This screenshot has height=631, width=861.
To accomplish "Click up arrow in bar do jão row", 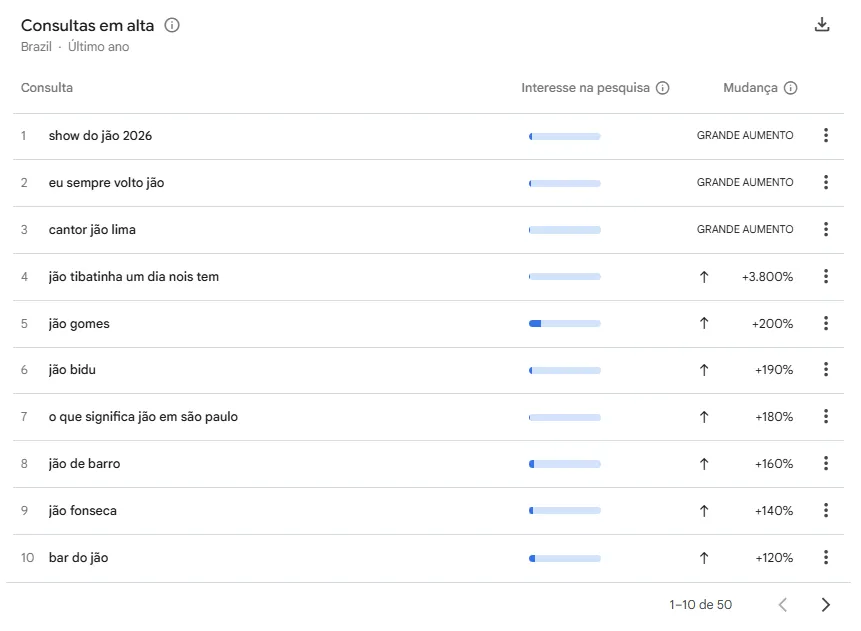I will point(704,558).
